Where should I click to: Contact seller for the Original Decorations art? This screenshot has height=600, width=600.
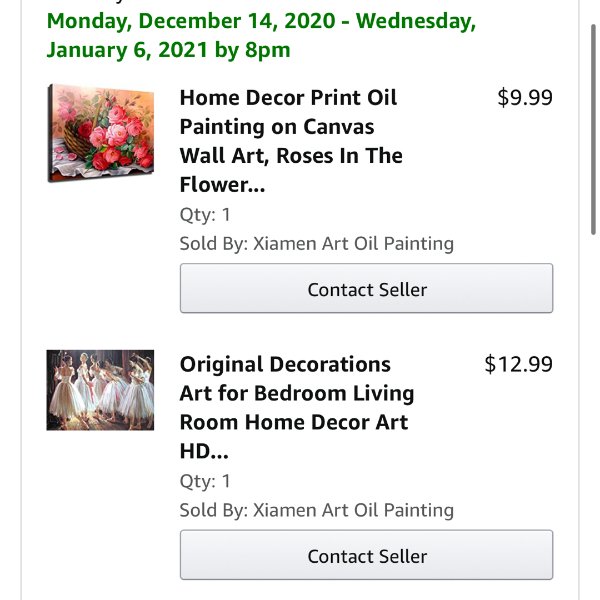point(366,555)
